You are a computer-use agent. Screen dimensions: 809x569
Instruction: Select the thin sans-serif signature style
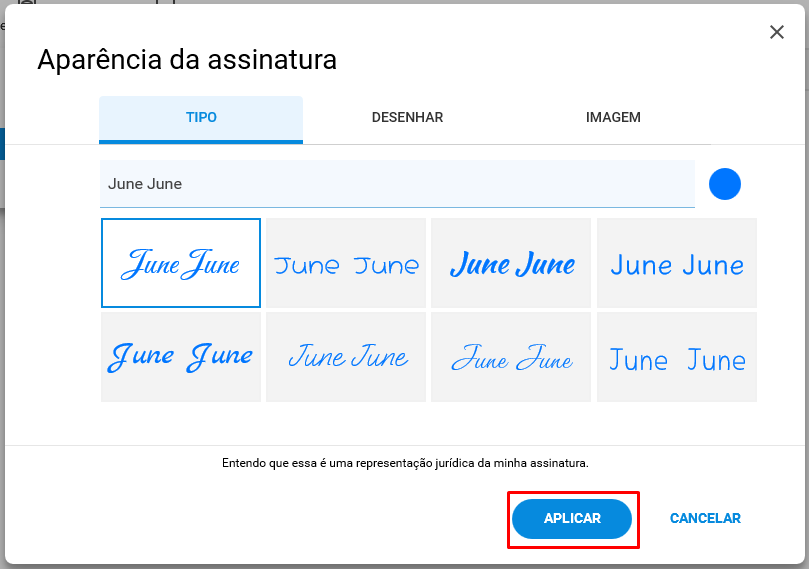(677, 357)
